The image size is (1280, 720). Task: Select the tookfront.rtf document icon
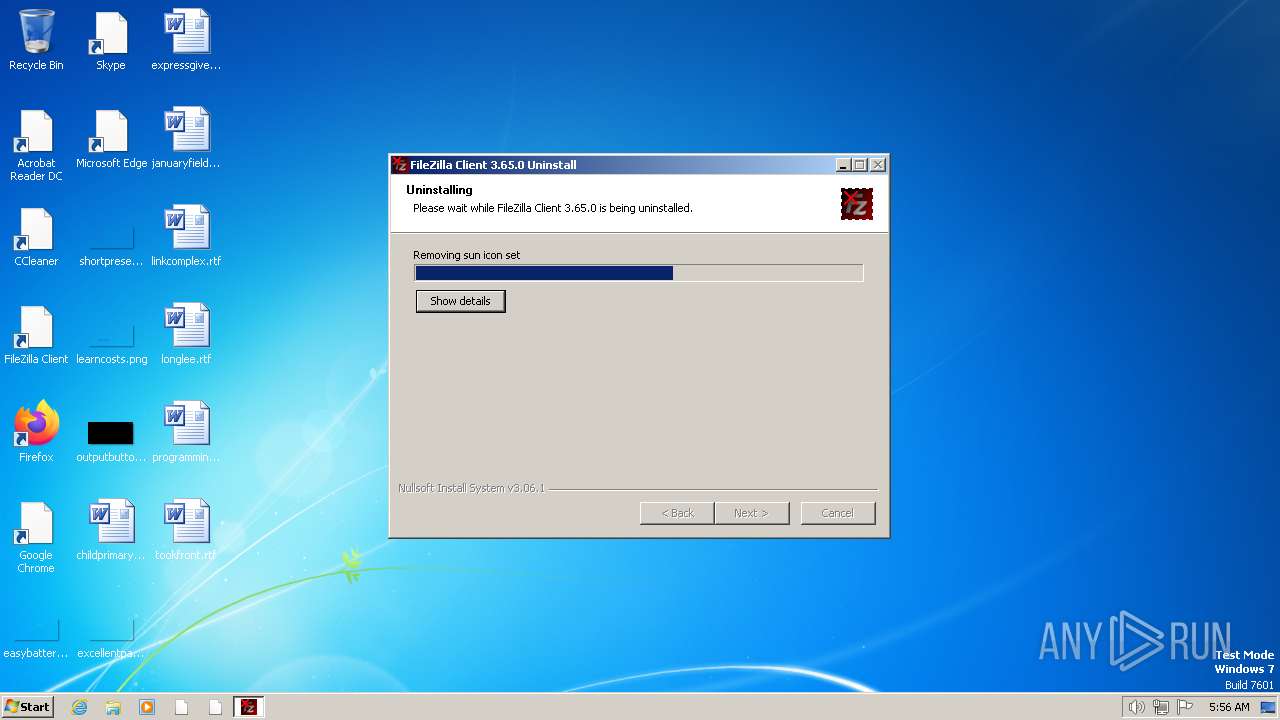pyautogui.click(x=186, y=530)
